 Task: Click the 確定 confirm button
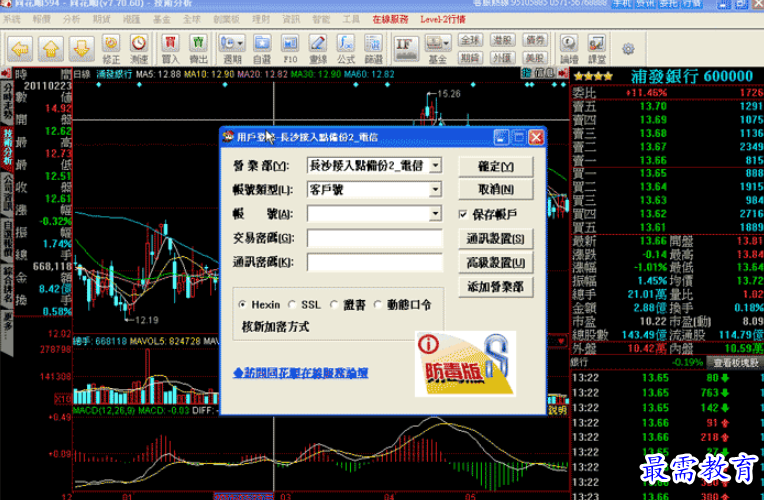(x=496, y=166)
